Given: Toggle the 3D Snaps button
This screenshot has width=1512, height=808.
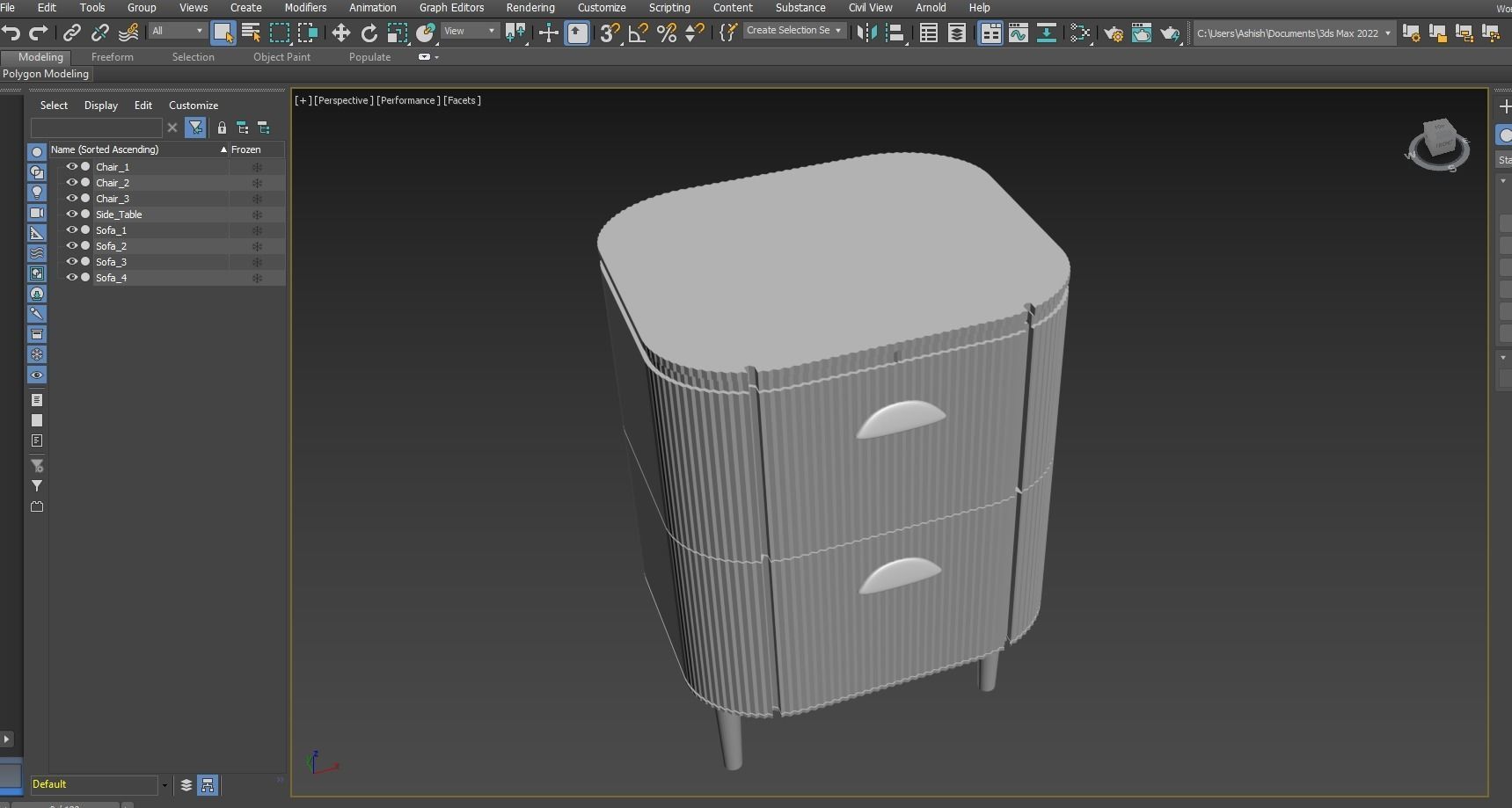Looking at the screenshot, I should coord(610,33).
